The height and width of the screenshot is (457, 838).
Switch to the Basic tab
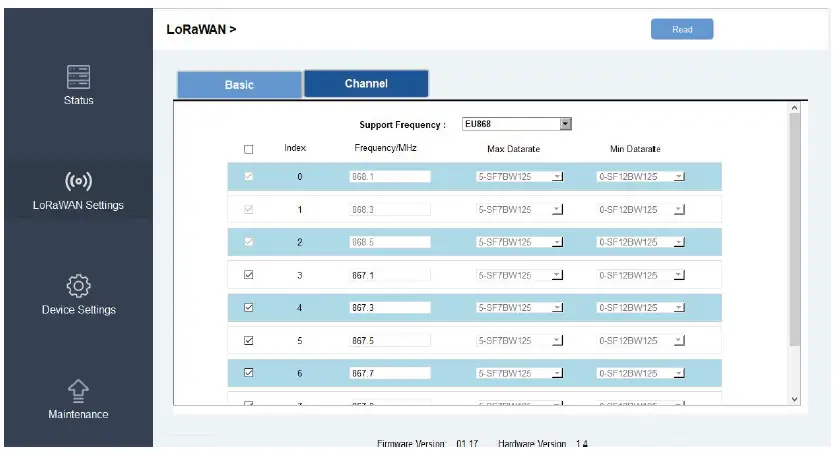[239, 85]
